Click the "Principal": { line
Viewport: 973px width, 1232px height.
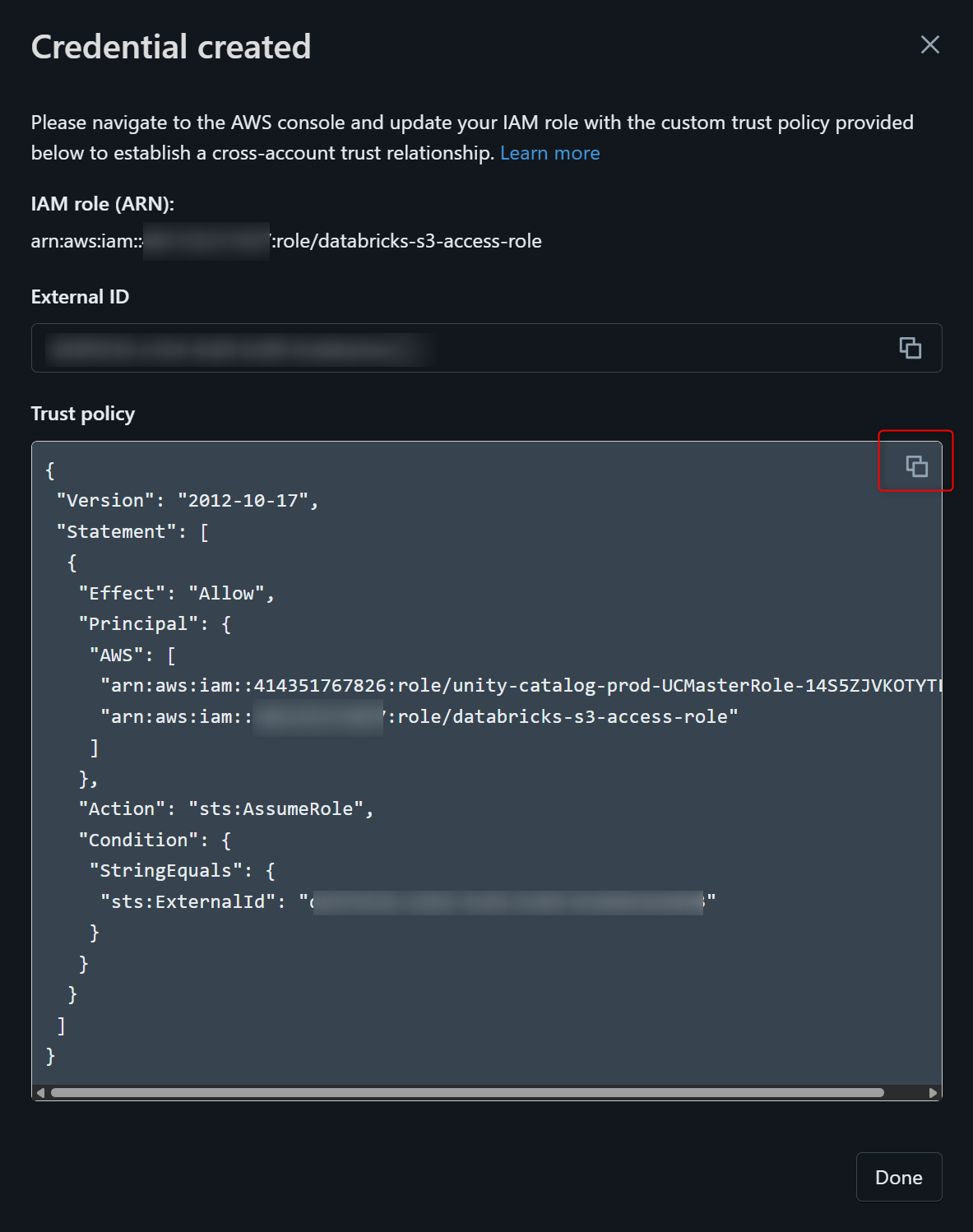tap(155, 623)
